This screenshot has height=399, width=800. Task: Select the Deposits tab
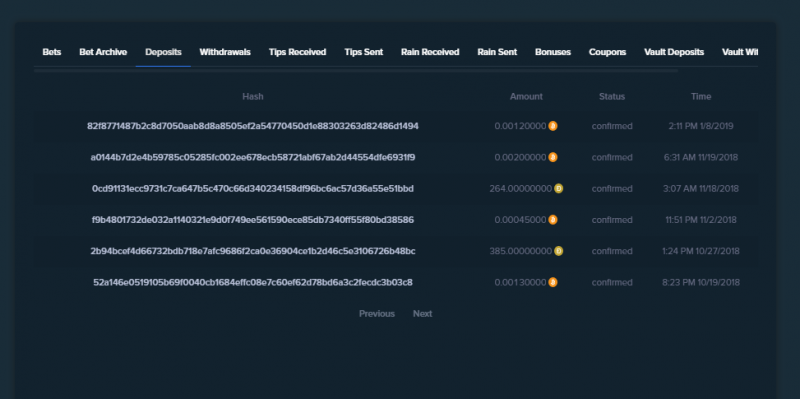163,52
